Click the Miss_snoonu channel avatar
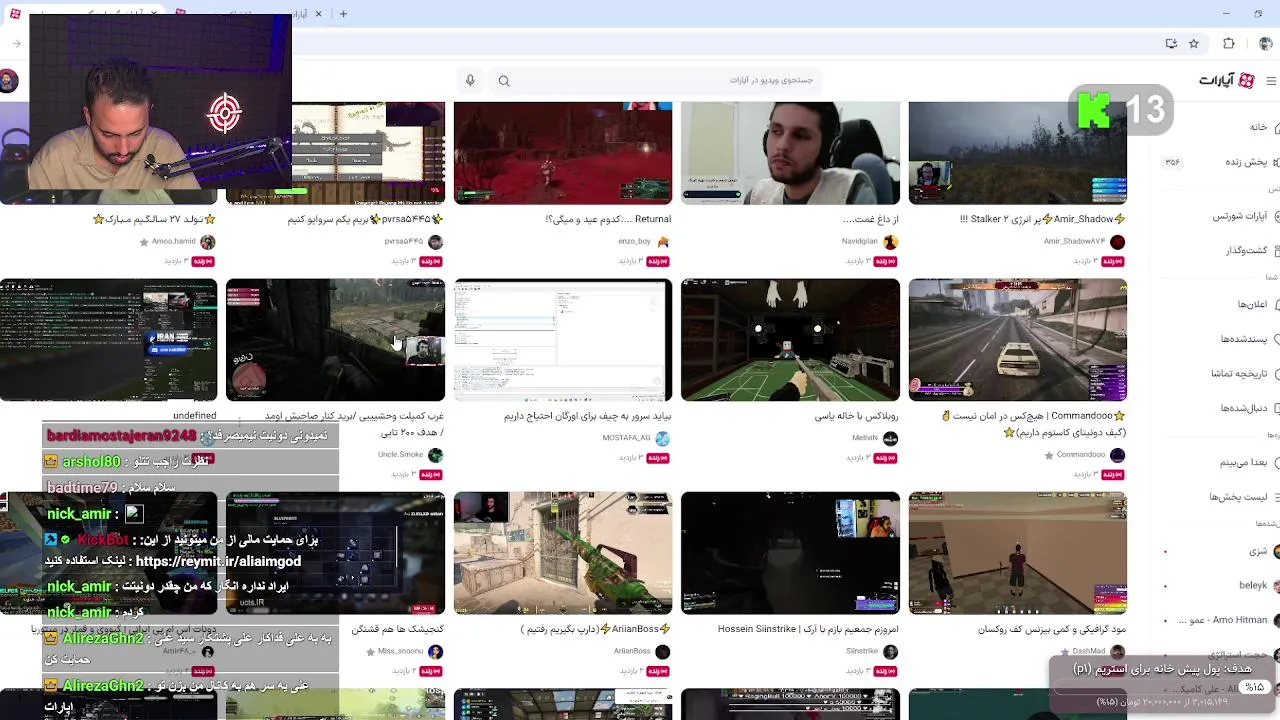Screen dimensions: 1280x720 coord(435,651)
